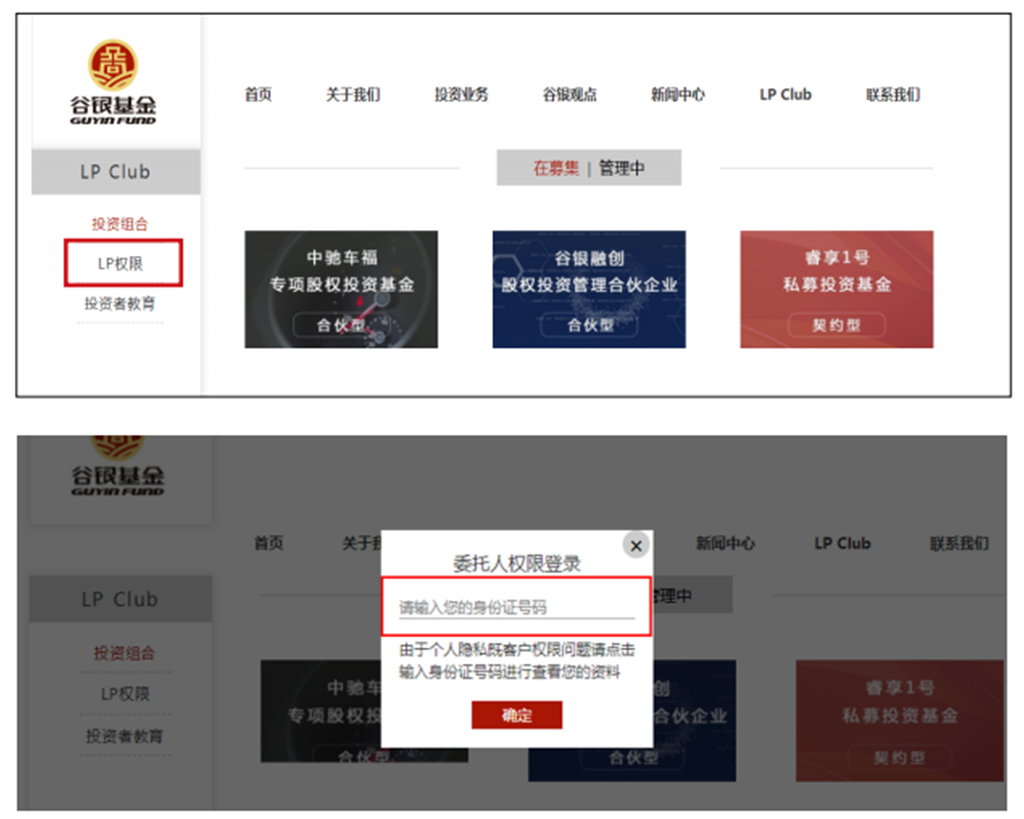This screenshot has width=1024, height=819.
Task: Open the undimmed 中驰车福 专项股权投资基金 card
Action: pyautogui.click(x=341, y=289)
